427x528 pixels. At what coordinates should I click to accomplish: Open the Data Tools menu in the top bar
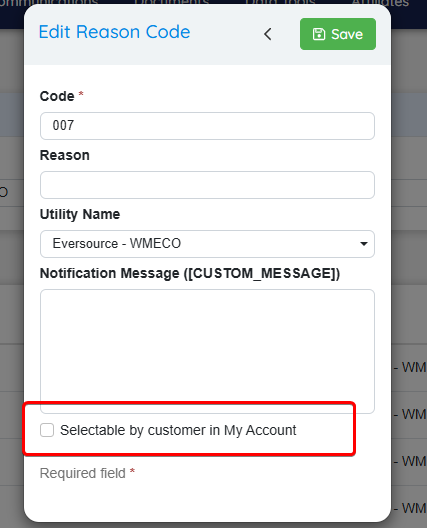[x=280, y=2]
